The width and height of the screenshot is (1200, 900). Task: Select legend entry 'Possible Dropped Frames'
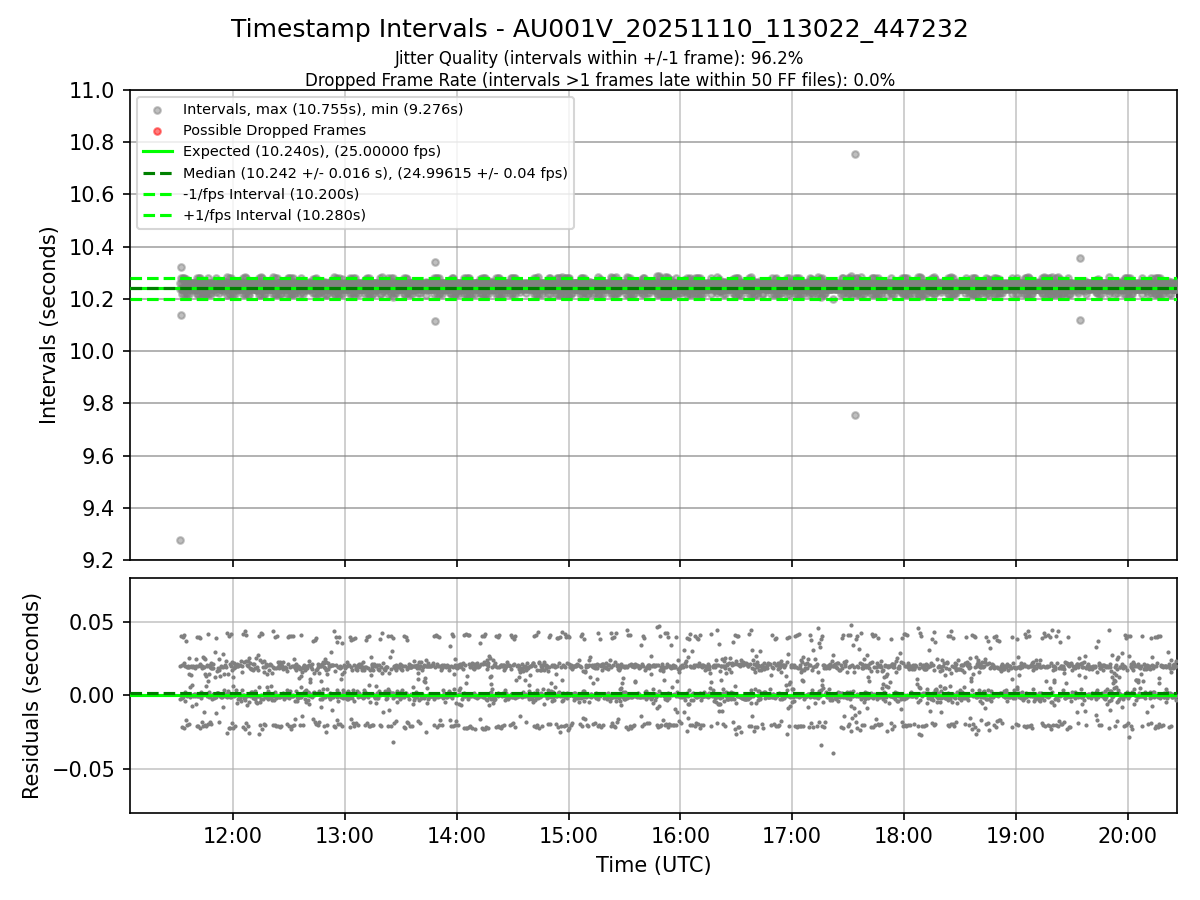pos(274,130)
